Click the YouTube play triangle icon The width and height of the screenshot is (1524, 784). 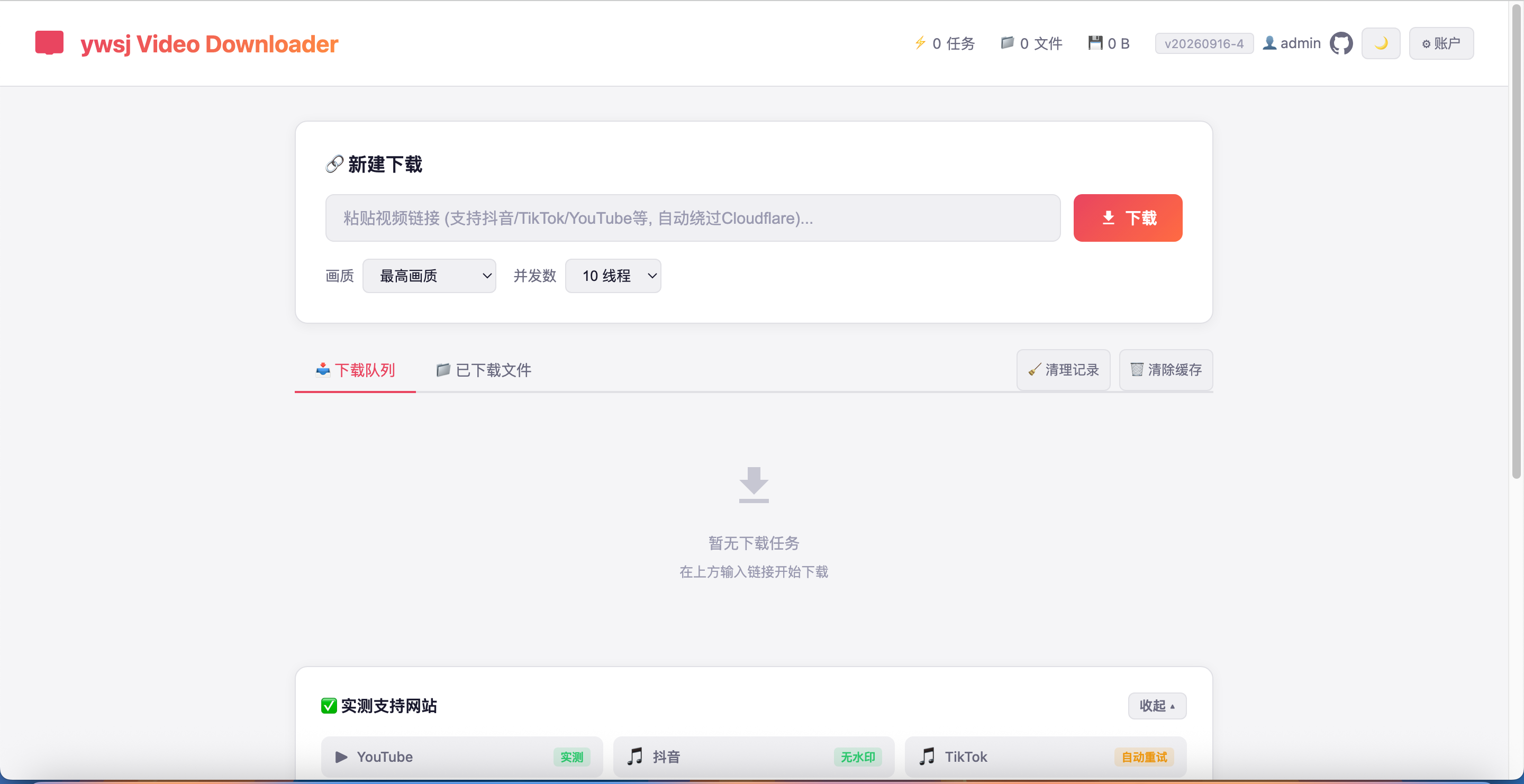pos(341,757)
